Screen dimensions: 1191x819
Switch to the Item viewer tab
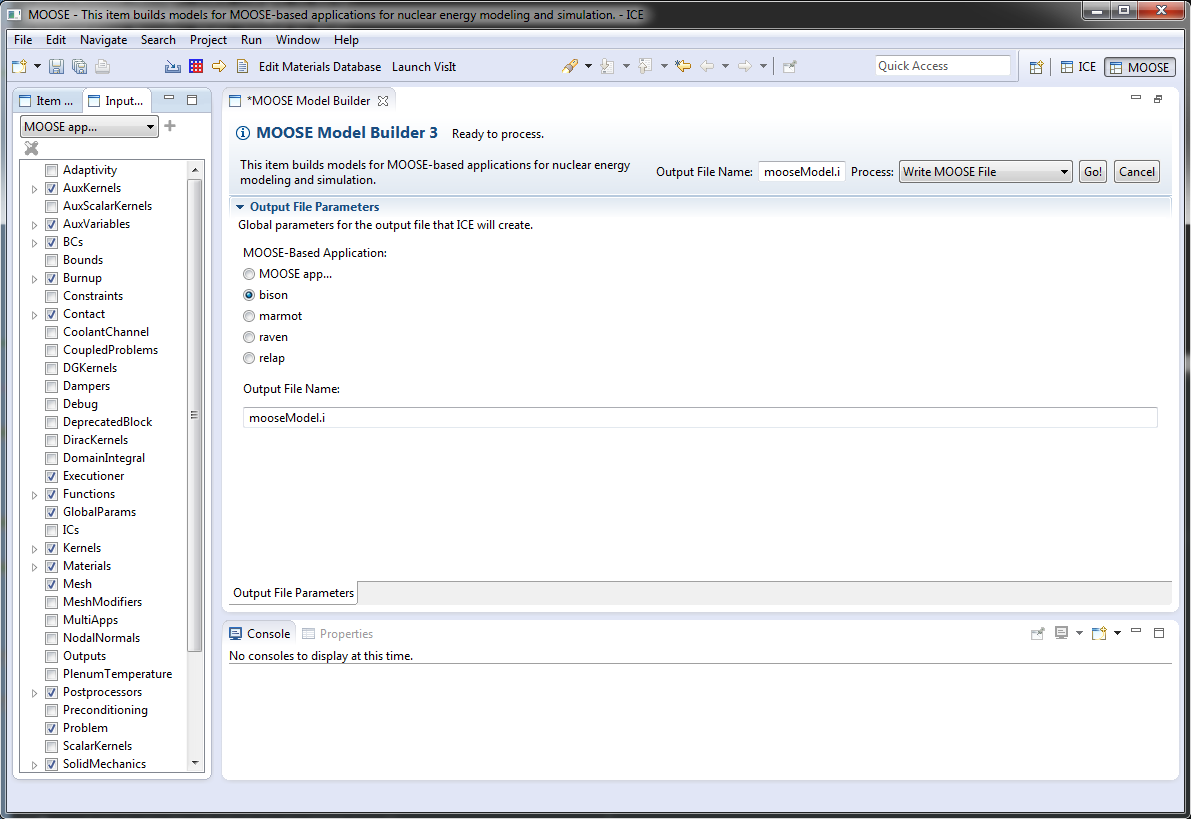point(46,100)
